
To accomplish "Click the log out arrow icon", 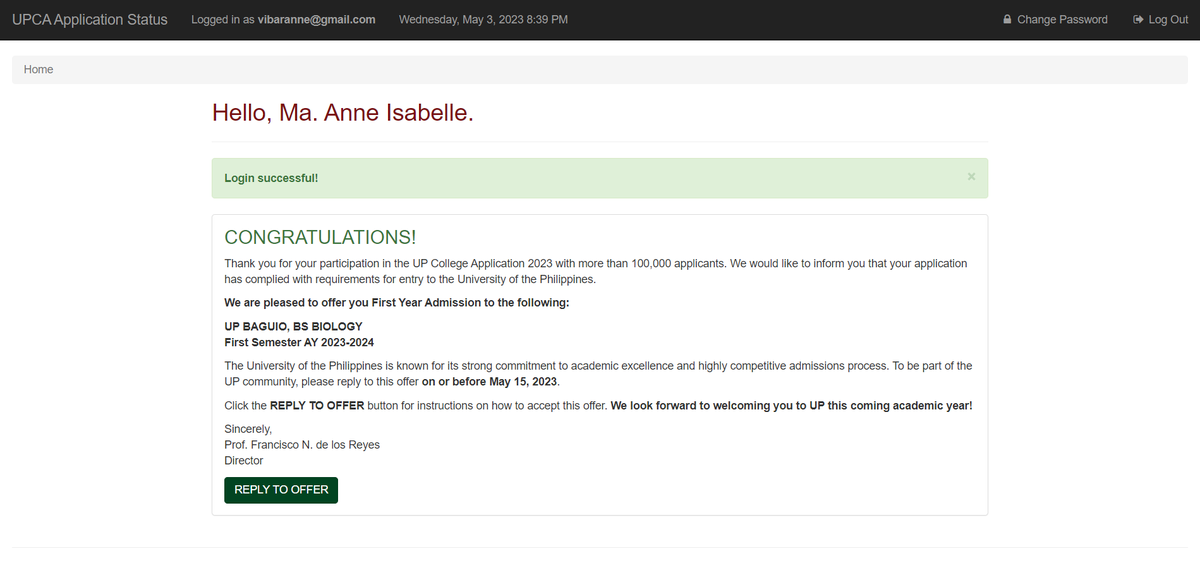I will pos(1138,20).
